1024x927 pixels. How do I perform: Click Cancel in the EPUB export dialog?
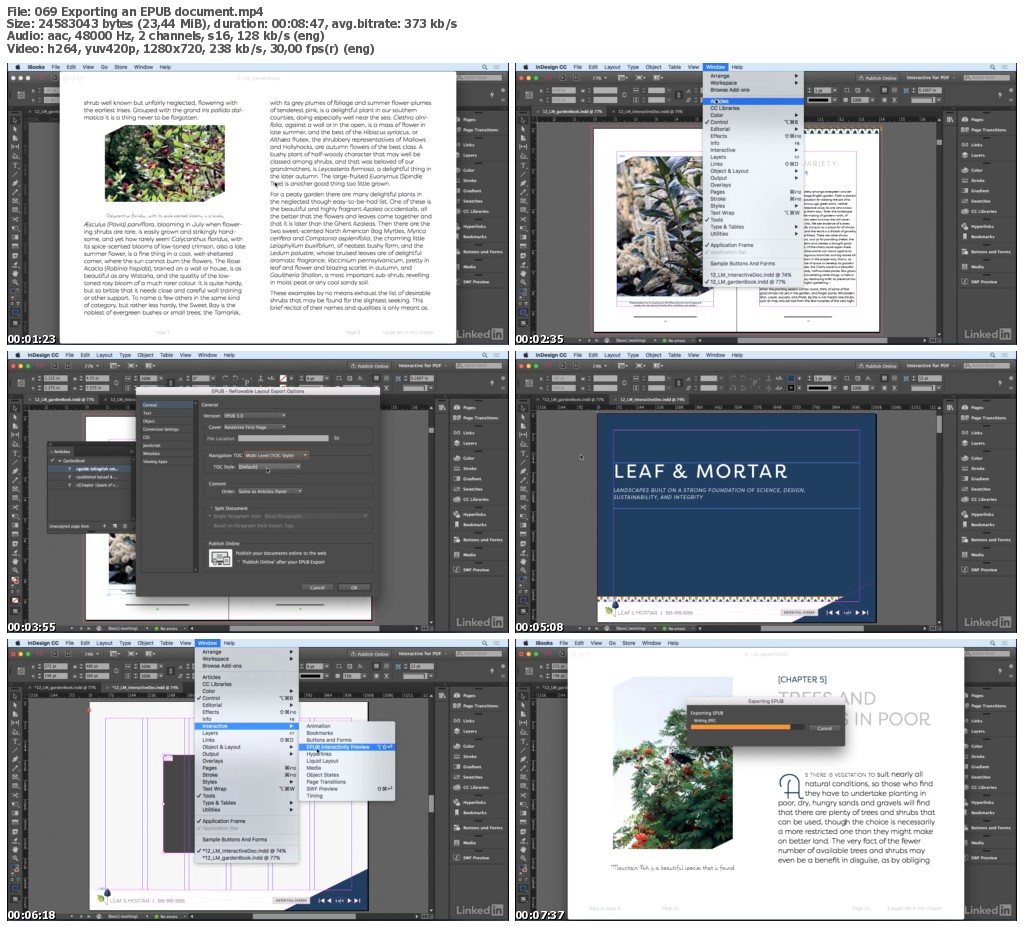(317, 587)
